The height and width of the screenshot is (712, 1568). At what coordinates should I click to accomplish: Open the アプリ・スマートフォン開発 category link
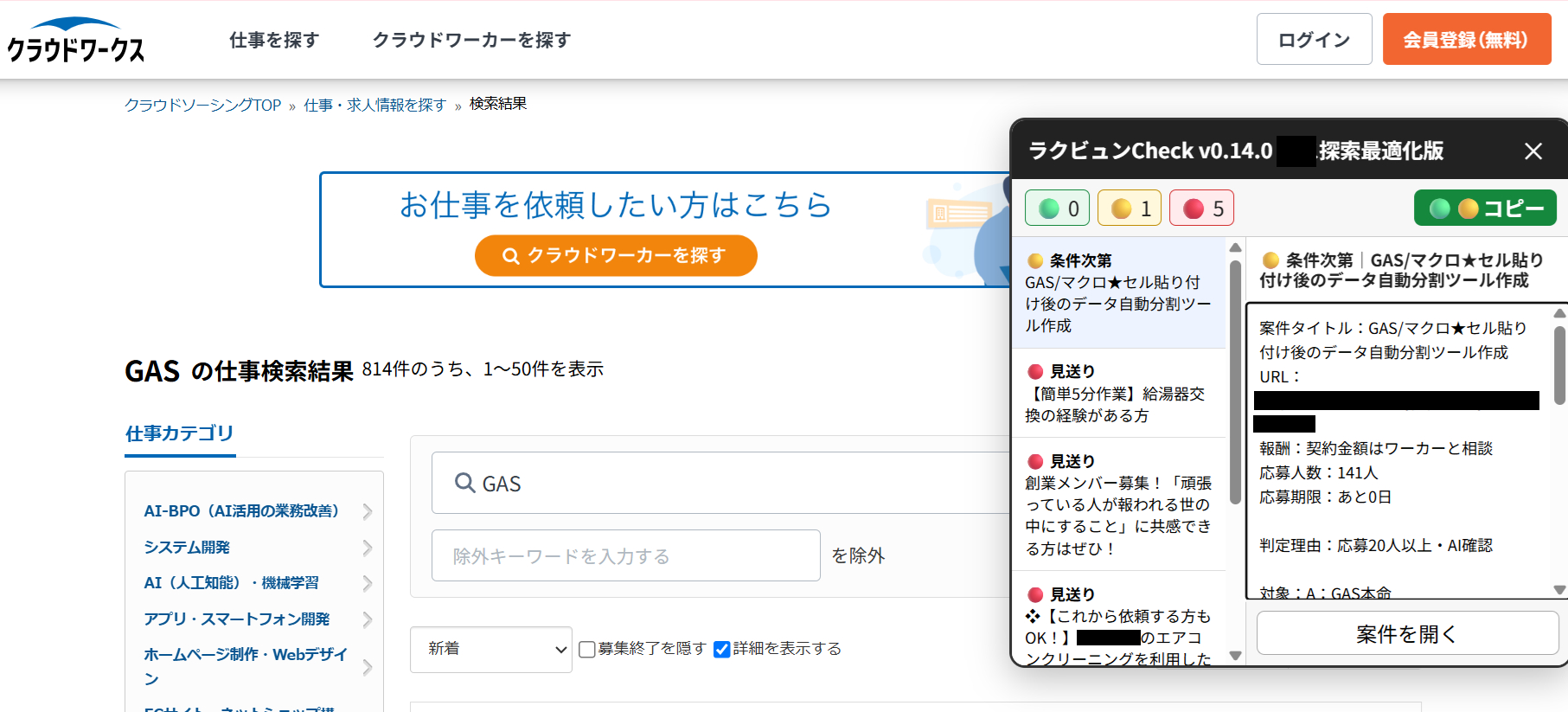tap(237, 619)
